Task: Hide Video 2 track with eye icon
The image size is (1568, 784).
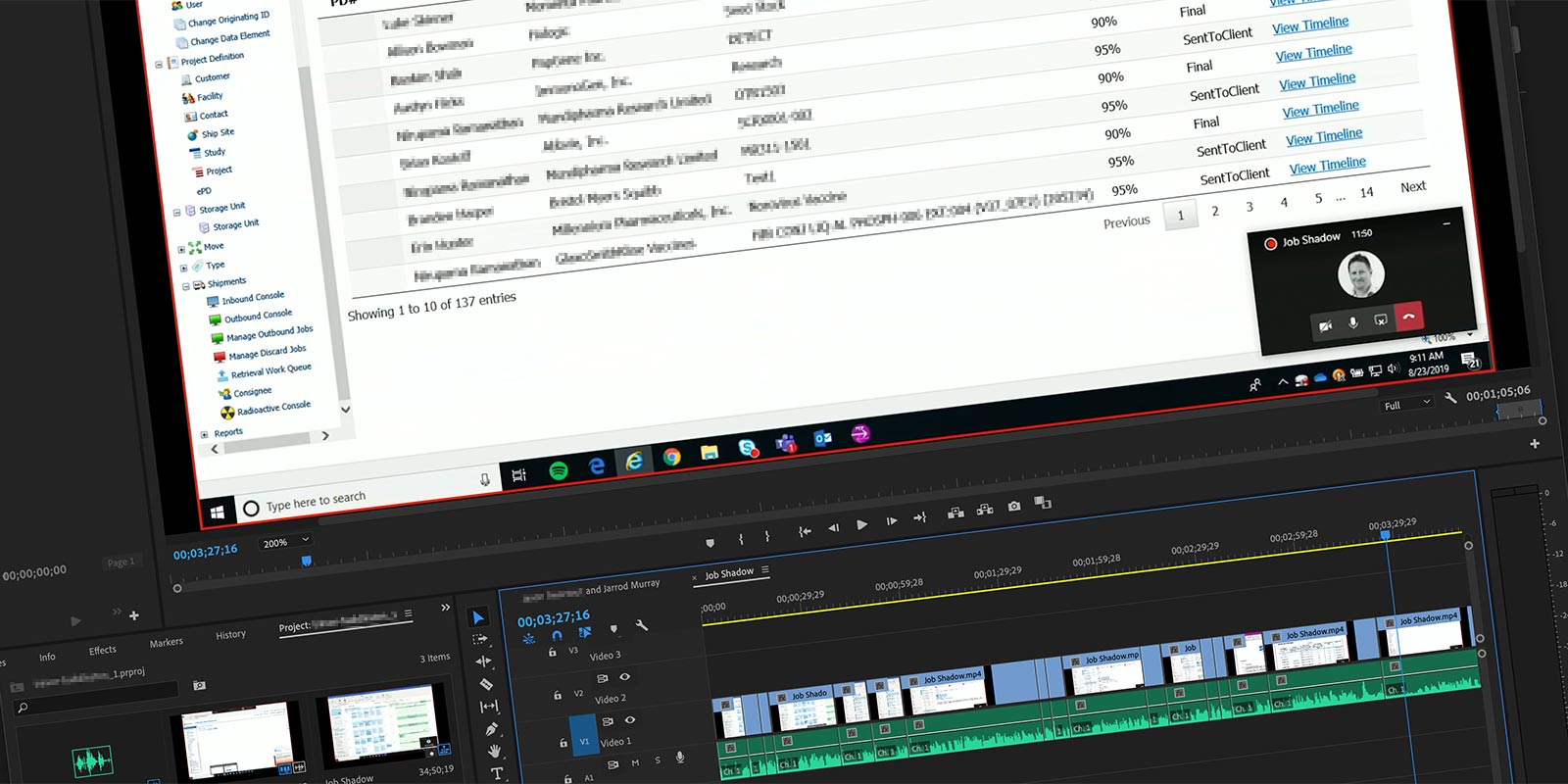Action: [x=624, y=677]
